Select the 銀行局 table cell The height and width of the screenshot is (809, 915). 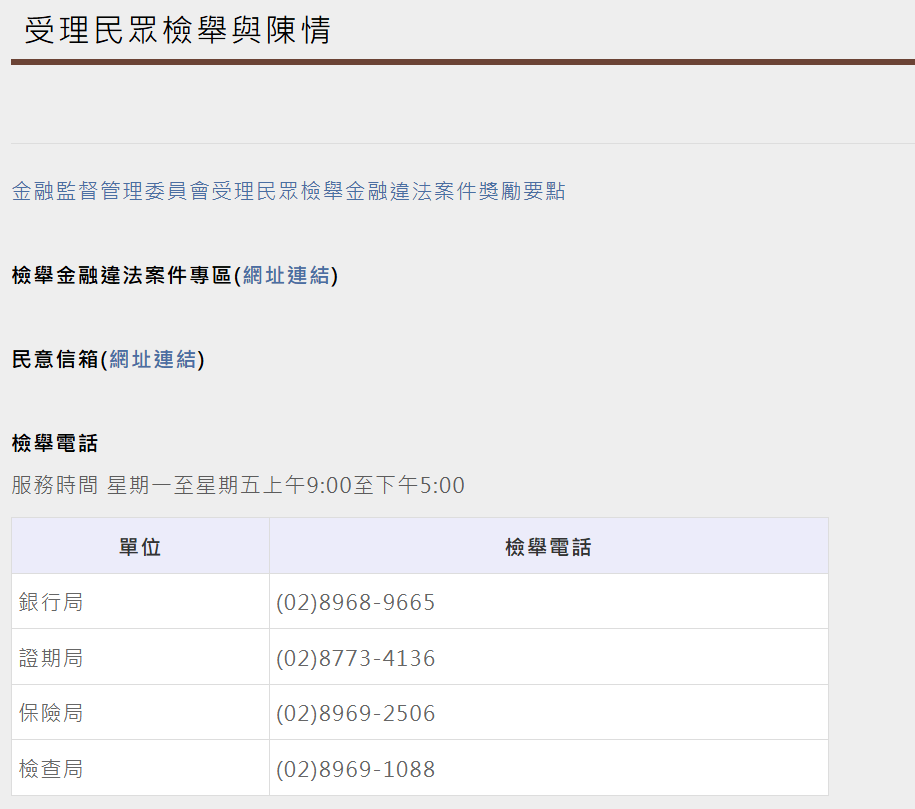[140, 602]
